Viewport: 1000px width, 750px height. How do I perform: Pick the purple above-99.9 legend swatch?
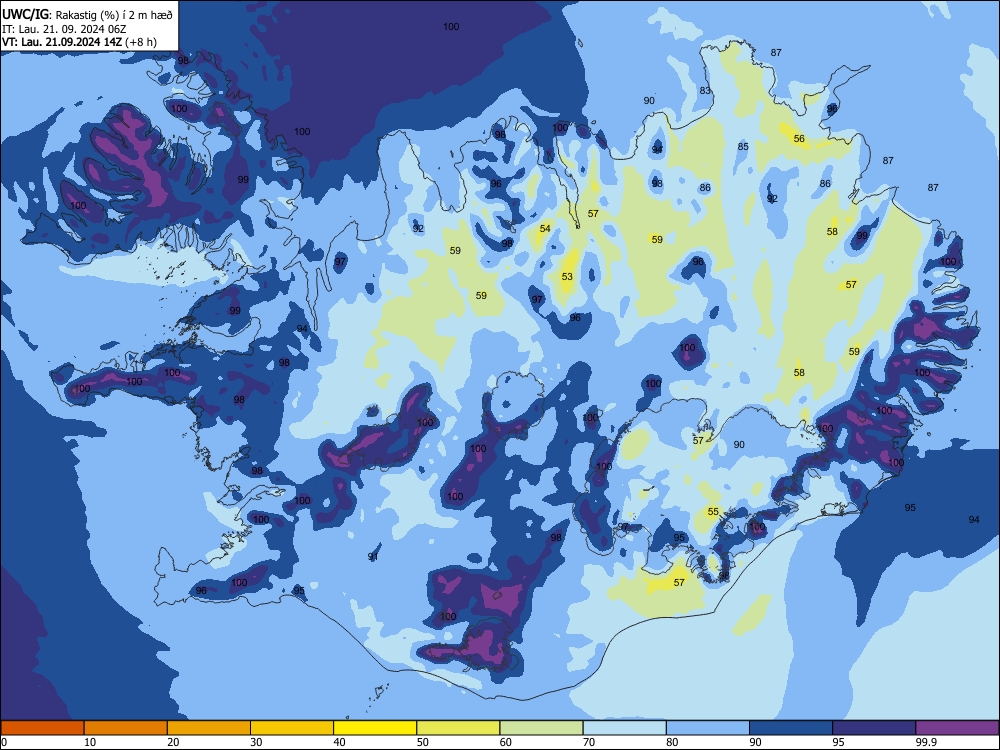pyautogui.click(x=957, y=728)
